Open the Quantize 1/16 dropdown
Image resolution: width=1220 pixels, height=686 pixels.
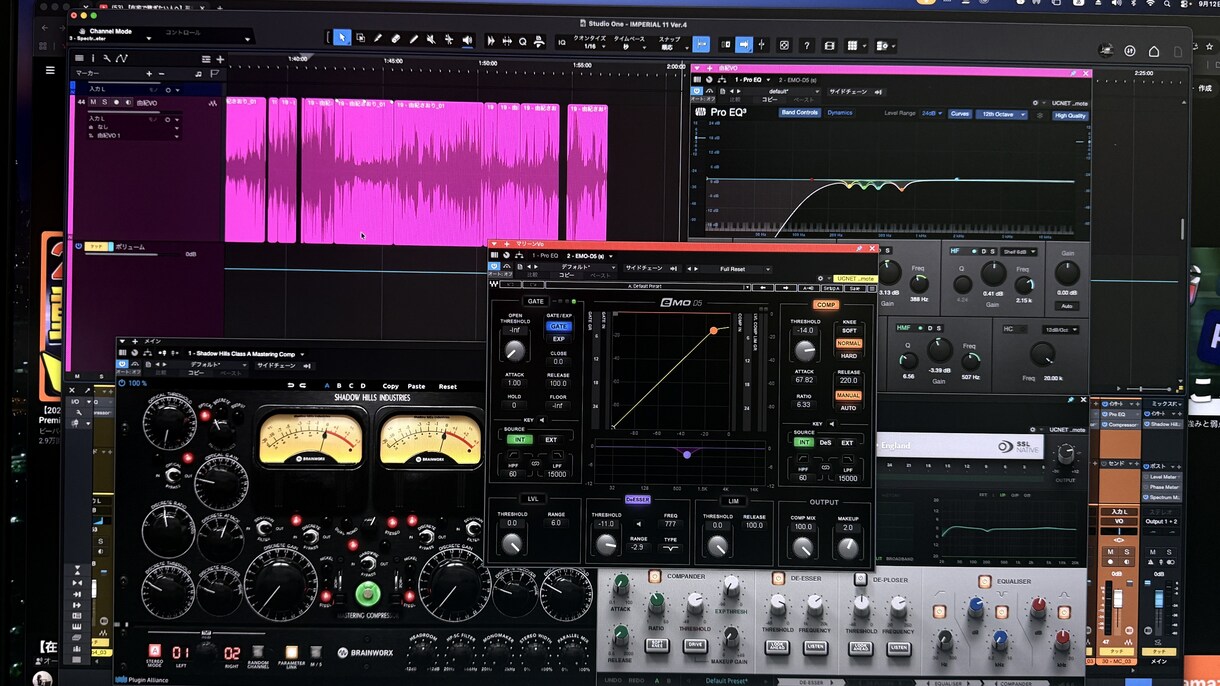pos(589,47)
